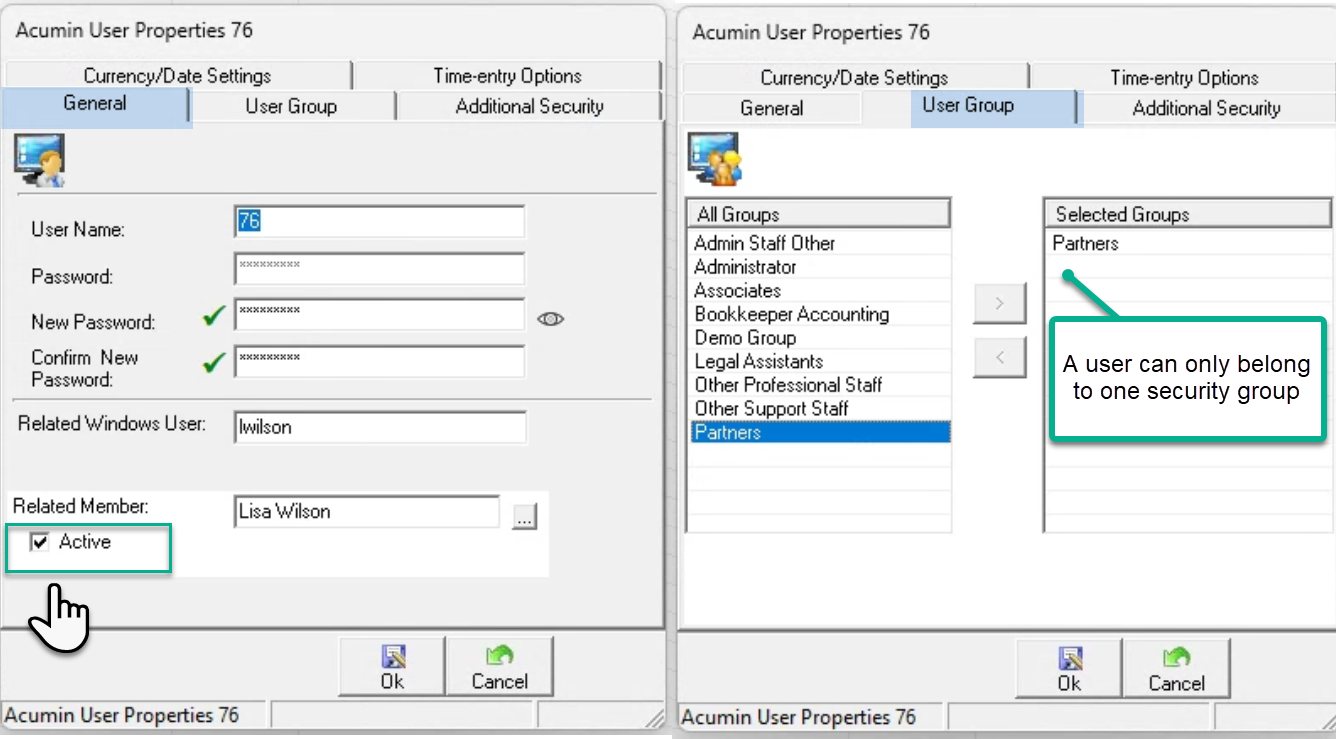Click Ok in left User Properties window
The image size is (1336, 739).
click(x=392, y=668)
